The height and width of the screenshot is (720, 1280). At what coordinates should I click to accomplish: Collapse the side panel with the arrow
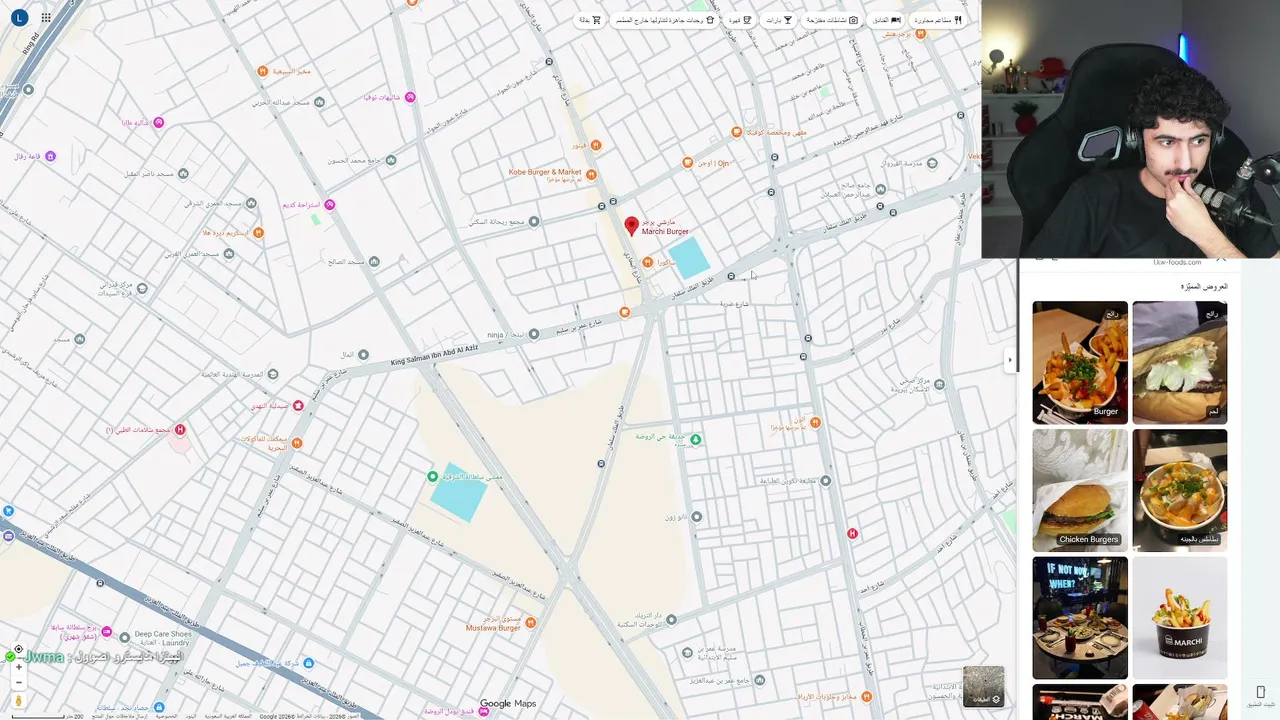(1010, 360)
